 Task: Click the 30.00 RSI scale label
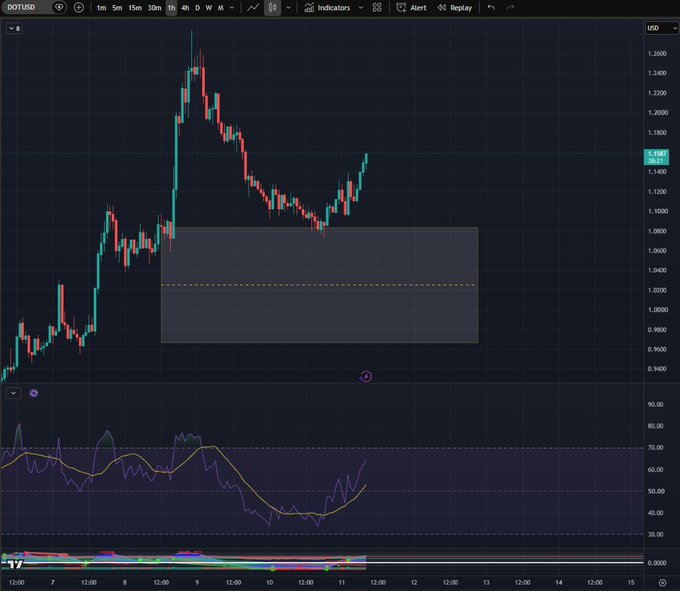click(655, 534)
